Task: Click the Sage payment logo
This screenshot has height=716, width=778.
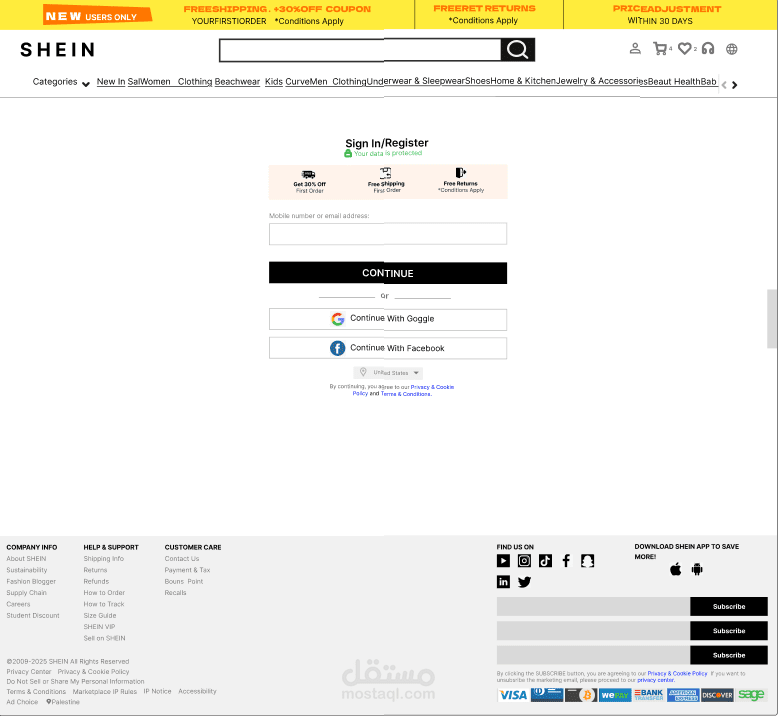Action: (x=751, y=695)
